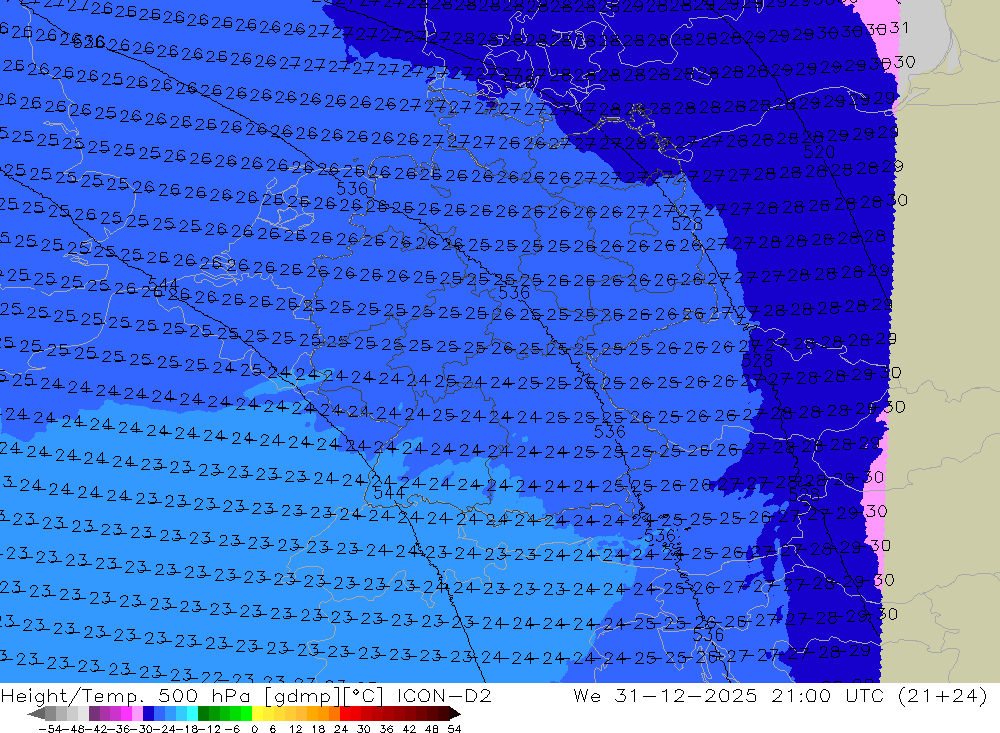1000x733 pixels.
Task: Pick the darkest green legend swatch
Action: tap(203, 713)
